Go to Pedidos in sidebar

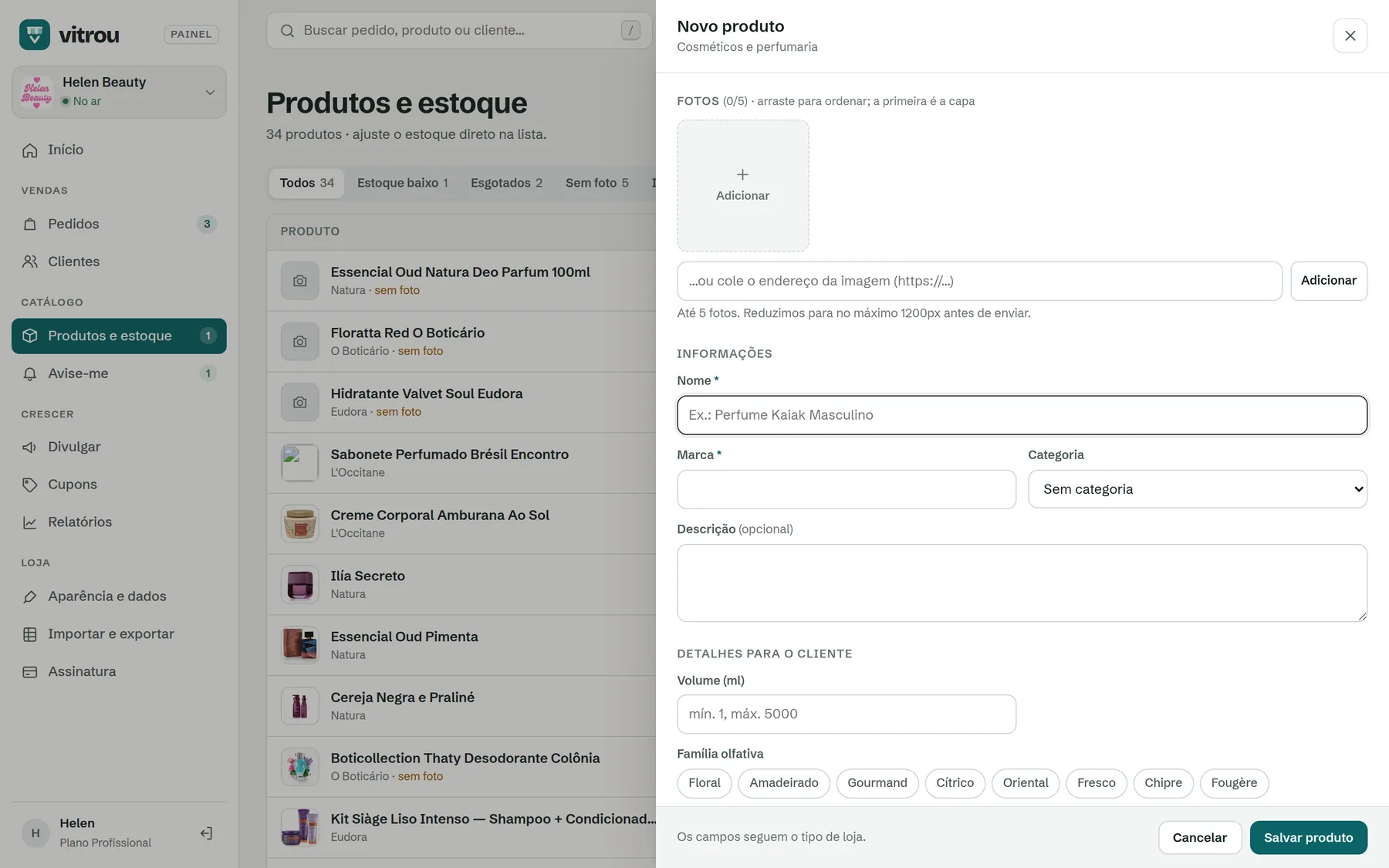coord(119,224)
